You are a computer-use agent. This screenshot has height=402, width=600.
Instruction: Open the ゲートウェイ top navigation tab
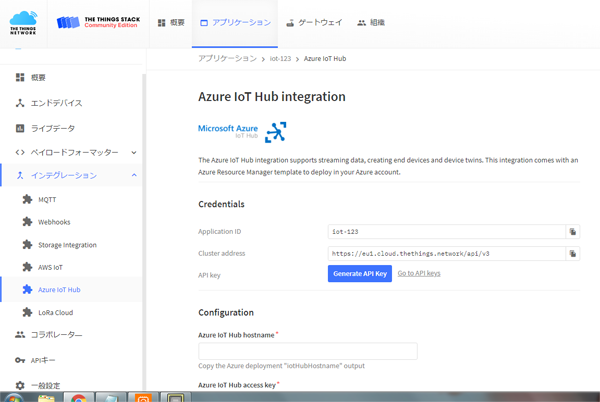point(314,23)
